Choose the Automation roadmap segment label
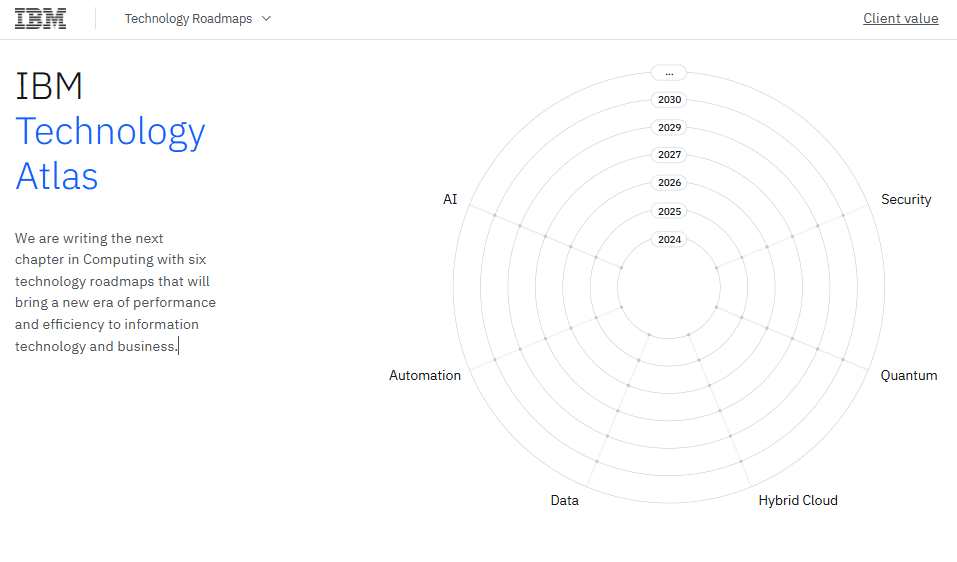Viewport: 957px width, 562px height. pyautogui.click(x=425, y=375)
